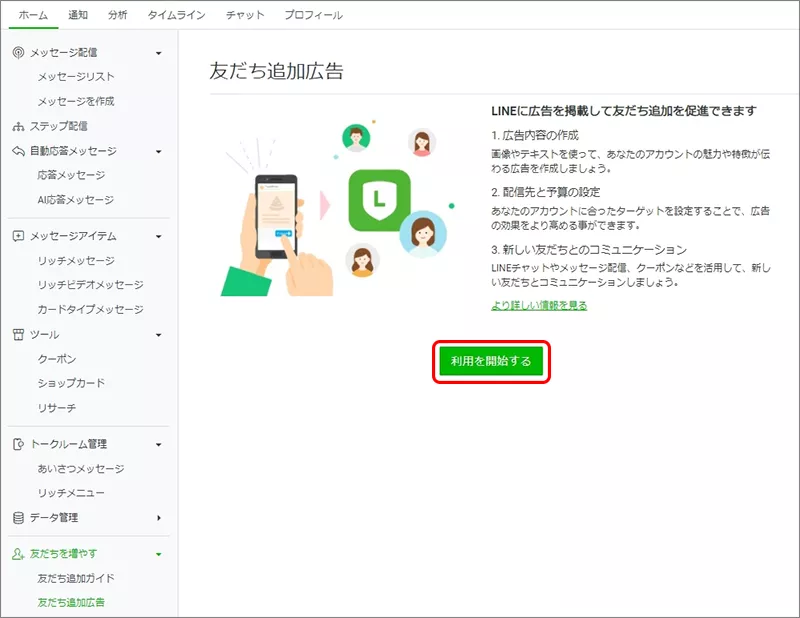
Task: Open the プロフィール tab
Action: click(x=313, y=15)
